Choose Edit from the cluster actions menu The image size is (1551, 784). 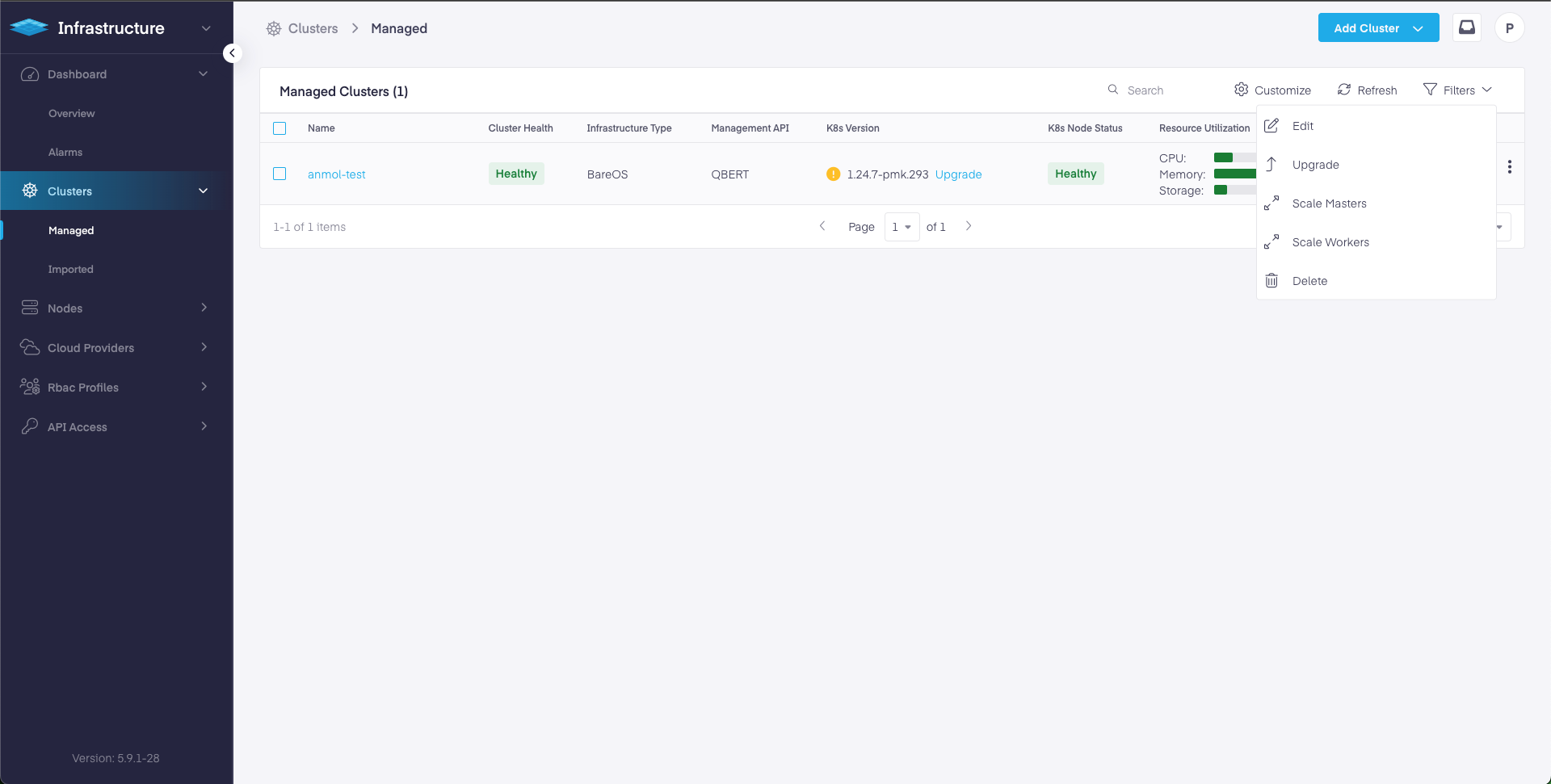1302,126
